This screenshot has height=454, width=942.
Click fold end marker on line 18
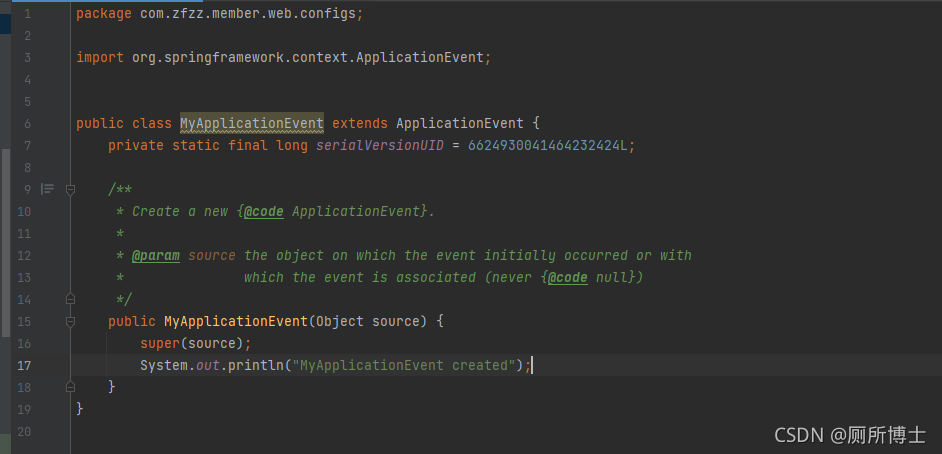click(x=70, y=386)
